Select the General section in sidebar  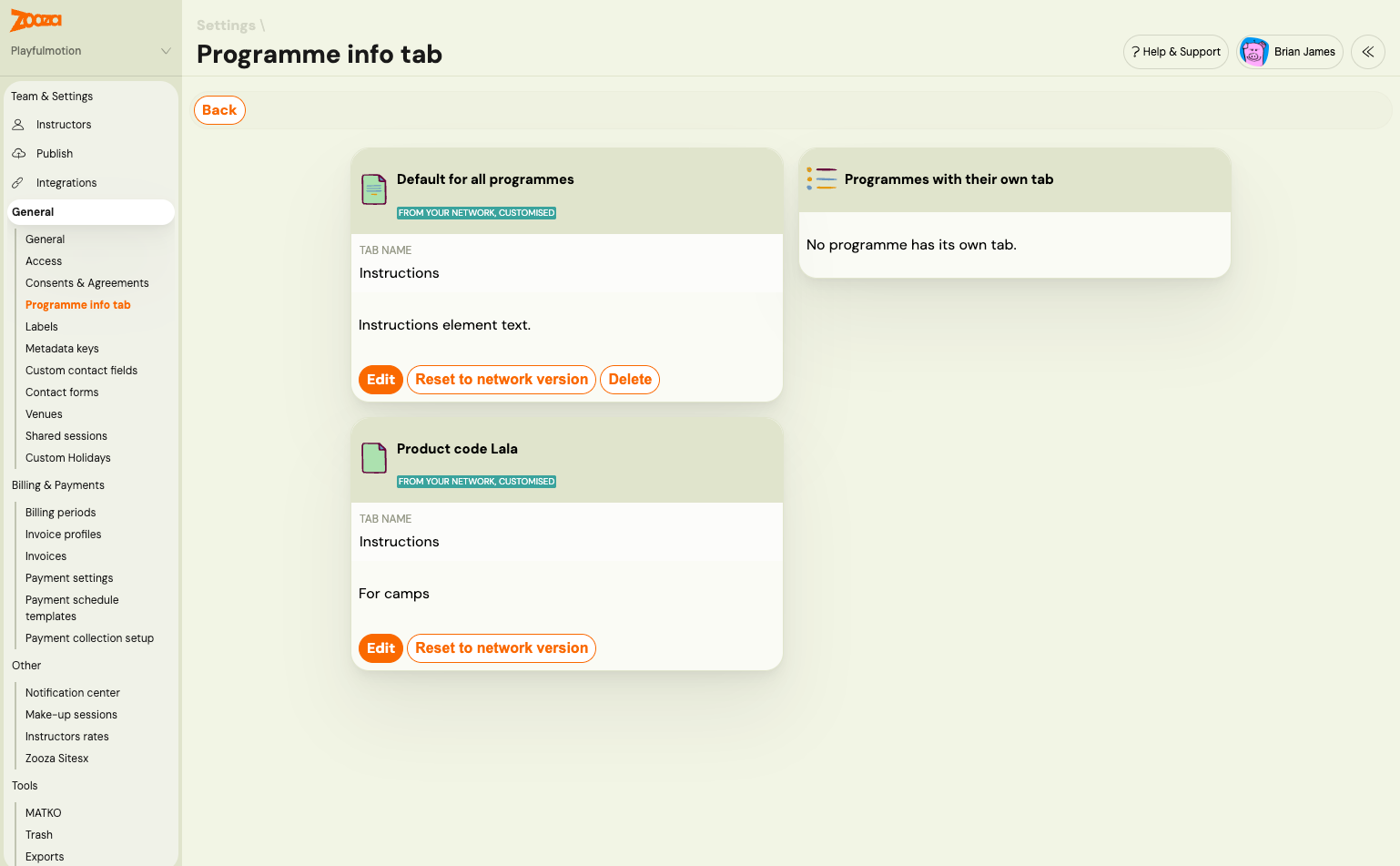[x=90, y=212]
